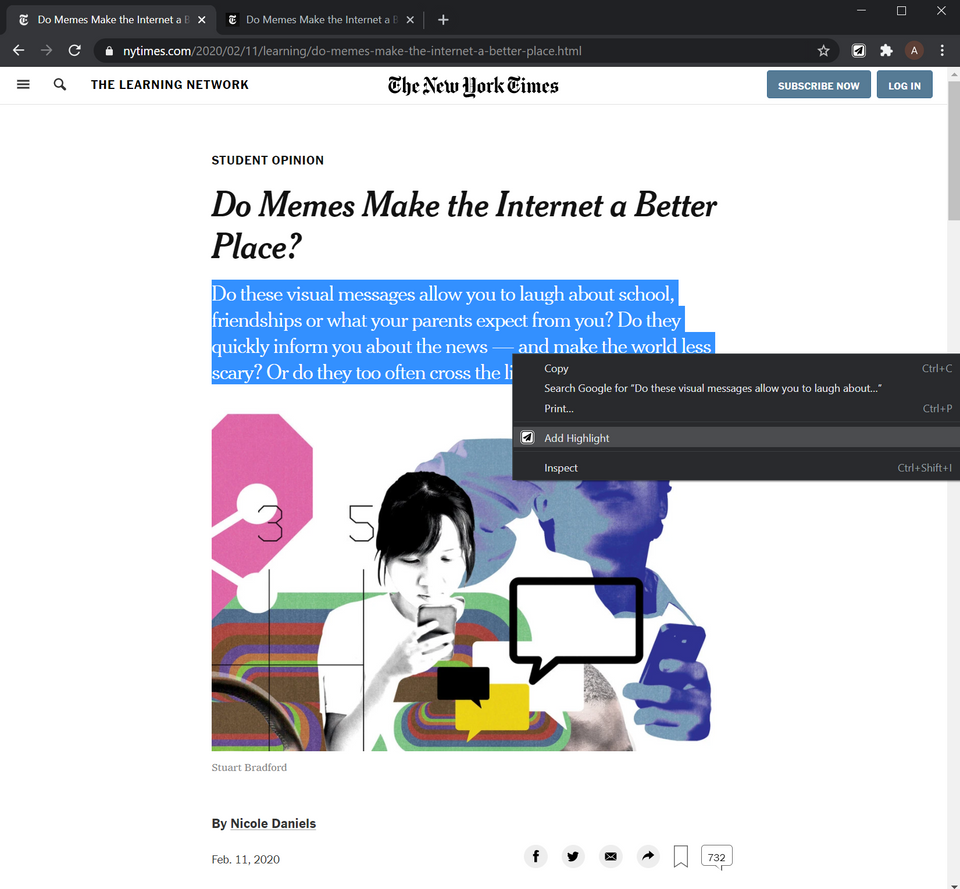
Task: Select Copy from the context menu
Action: coord(556,368)
